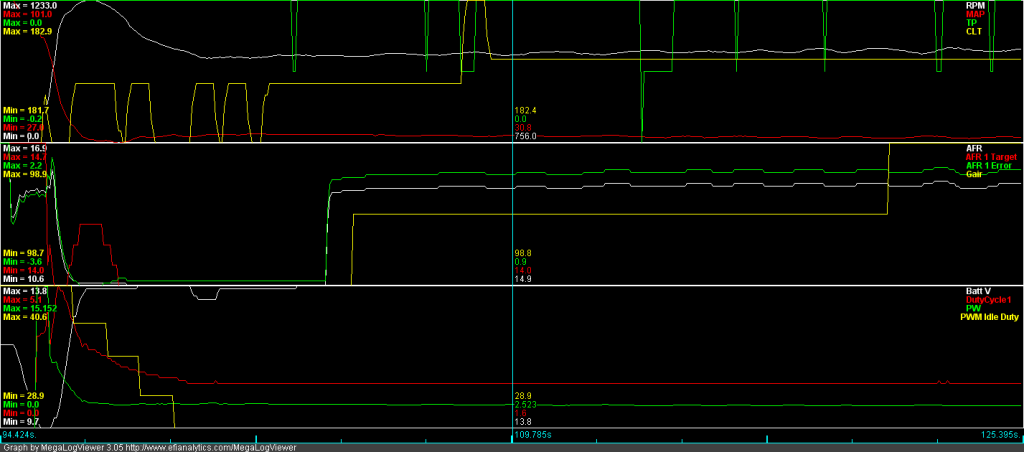The height and width of the screenshot is (452, 1024).
Task: Click the 125.395s end time label
Action: (1000, 434)
